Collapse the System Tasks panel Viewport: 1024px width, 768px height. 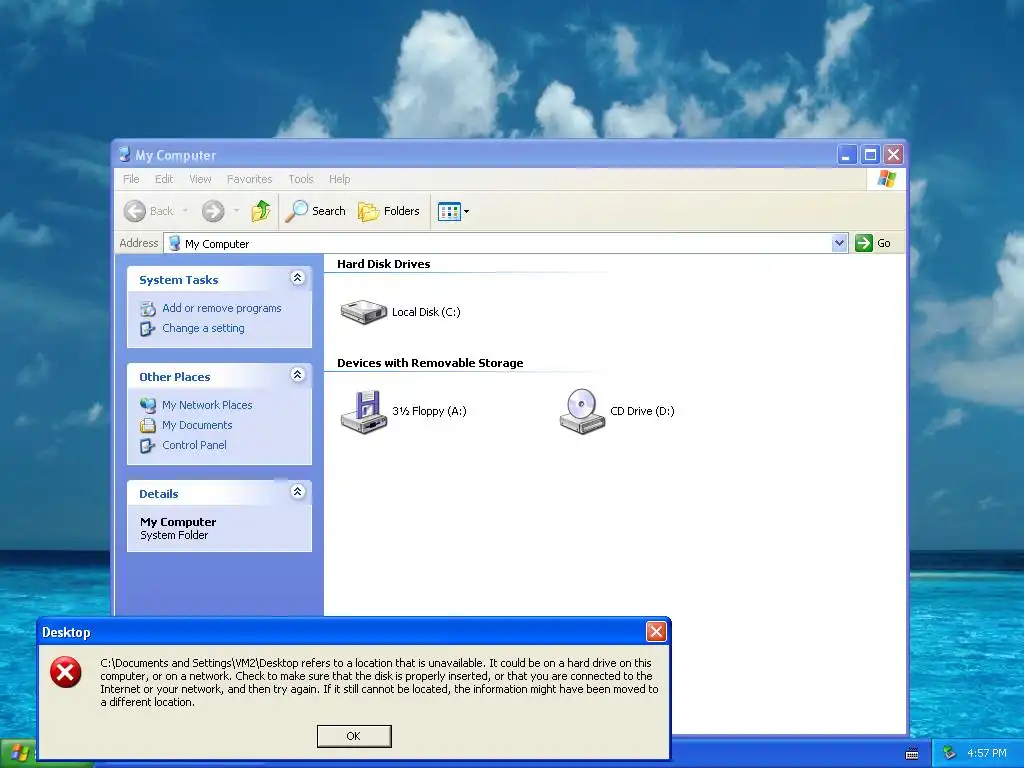[297, 278]
